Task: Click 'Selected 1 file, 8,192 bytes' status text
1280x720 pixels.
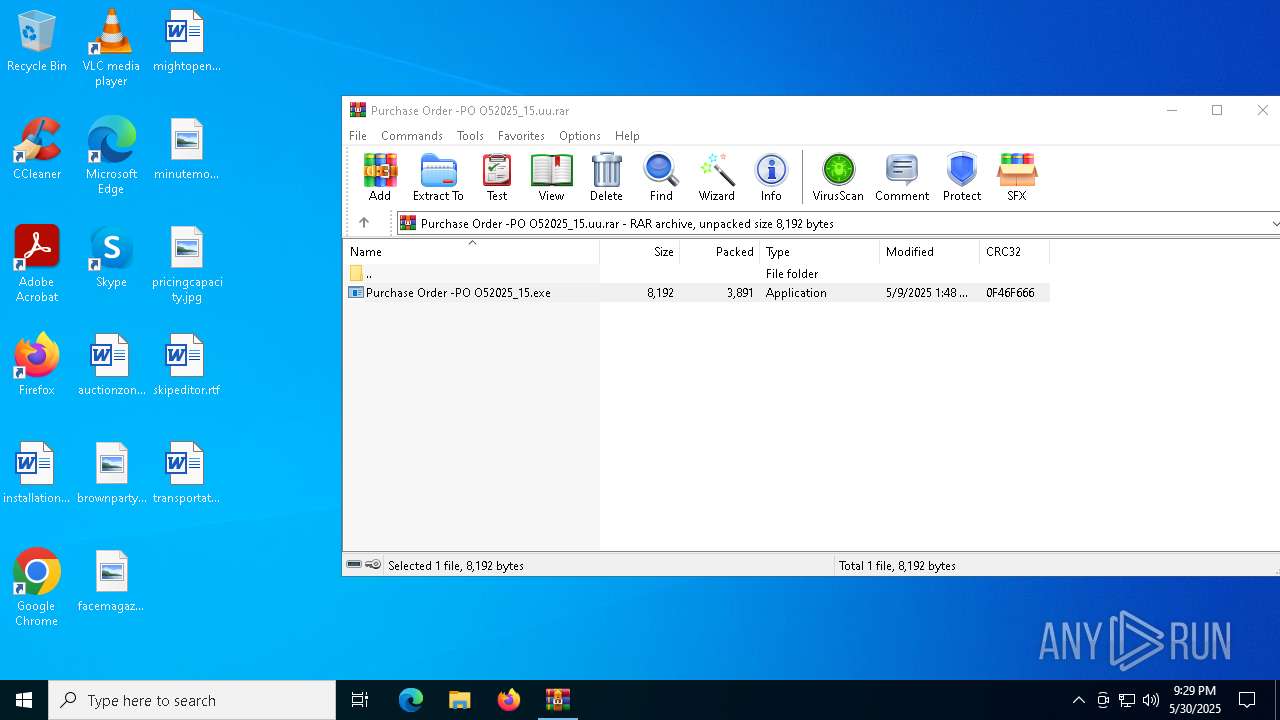Action: 456,566
